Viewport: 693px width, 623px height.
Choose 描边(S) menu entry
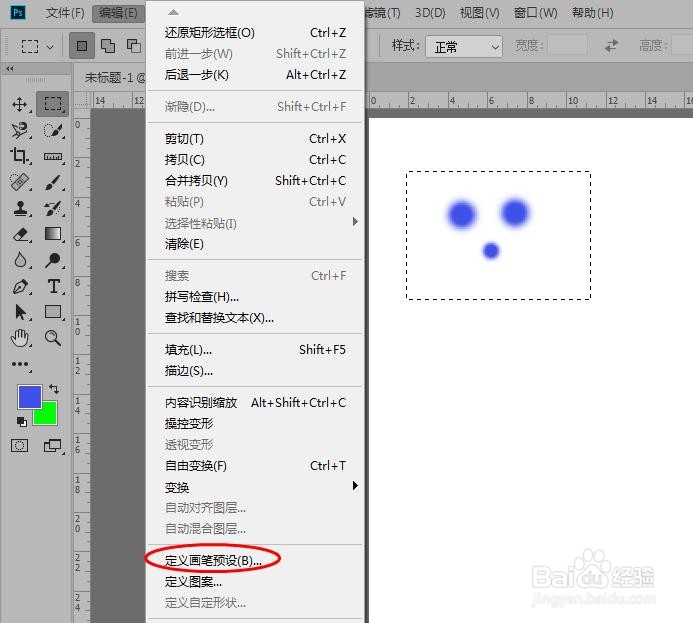[x=255, y=371]
